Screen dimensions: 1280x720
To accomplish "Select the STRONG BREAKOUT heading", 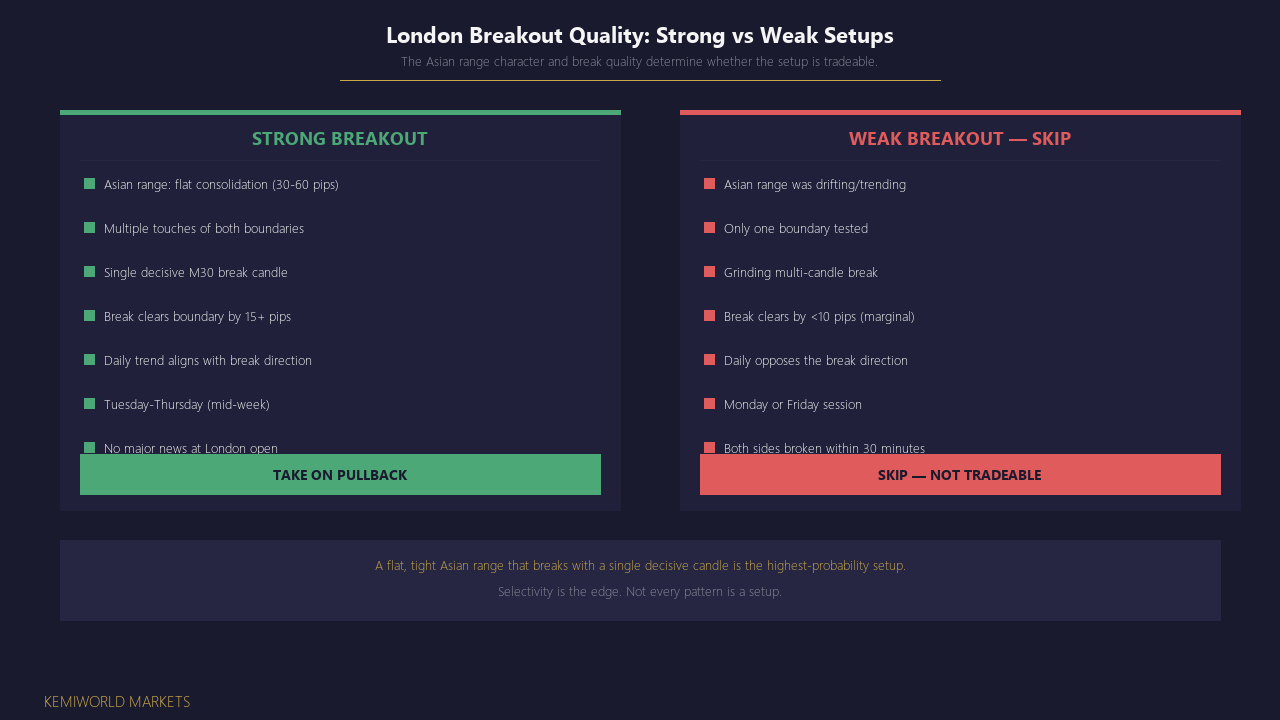I will point(340,139).
